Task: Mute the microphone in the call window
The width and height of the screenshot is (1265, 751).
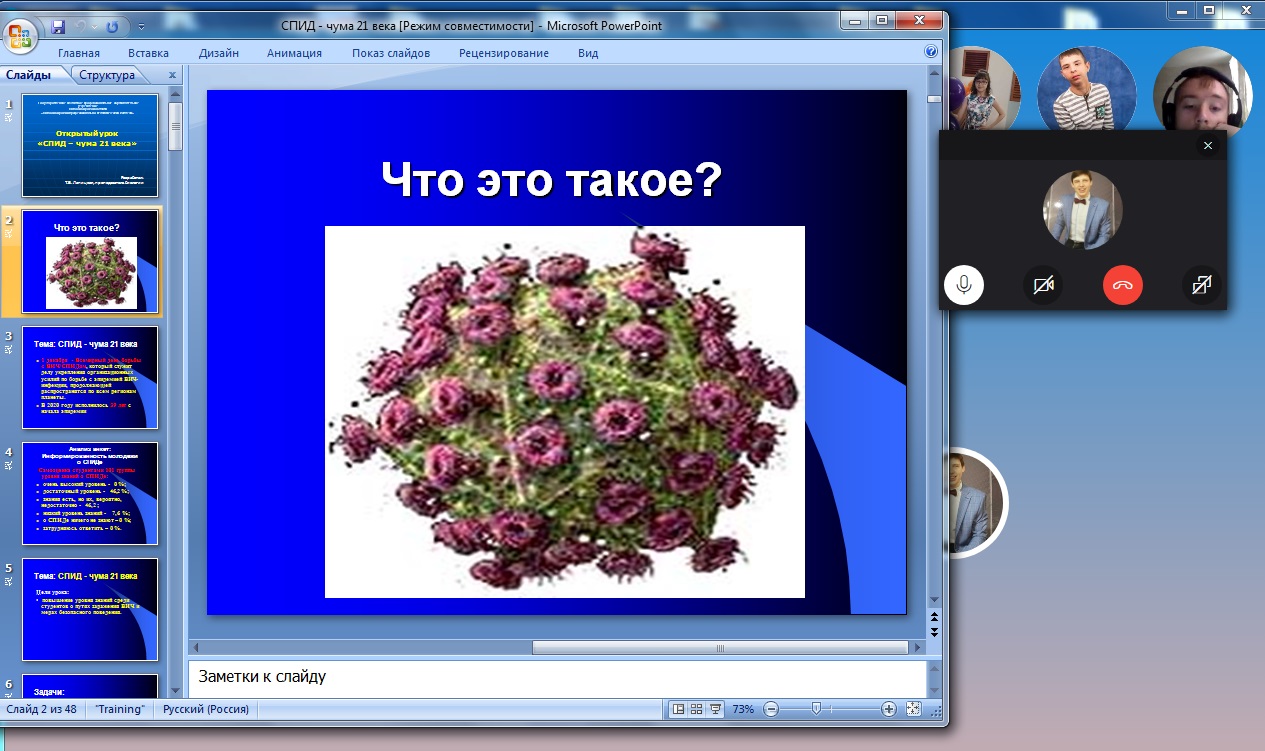Action: 964,285
